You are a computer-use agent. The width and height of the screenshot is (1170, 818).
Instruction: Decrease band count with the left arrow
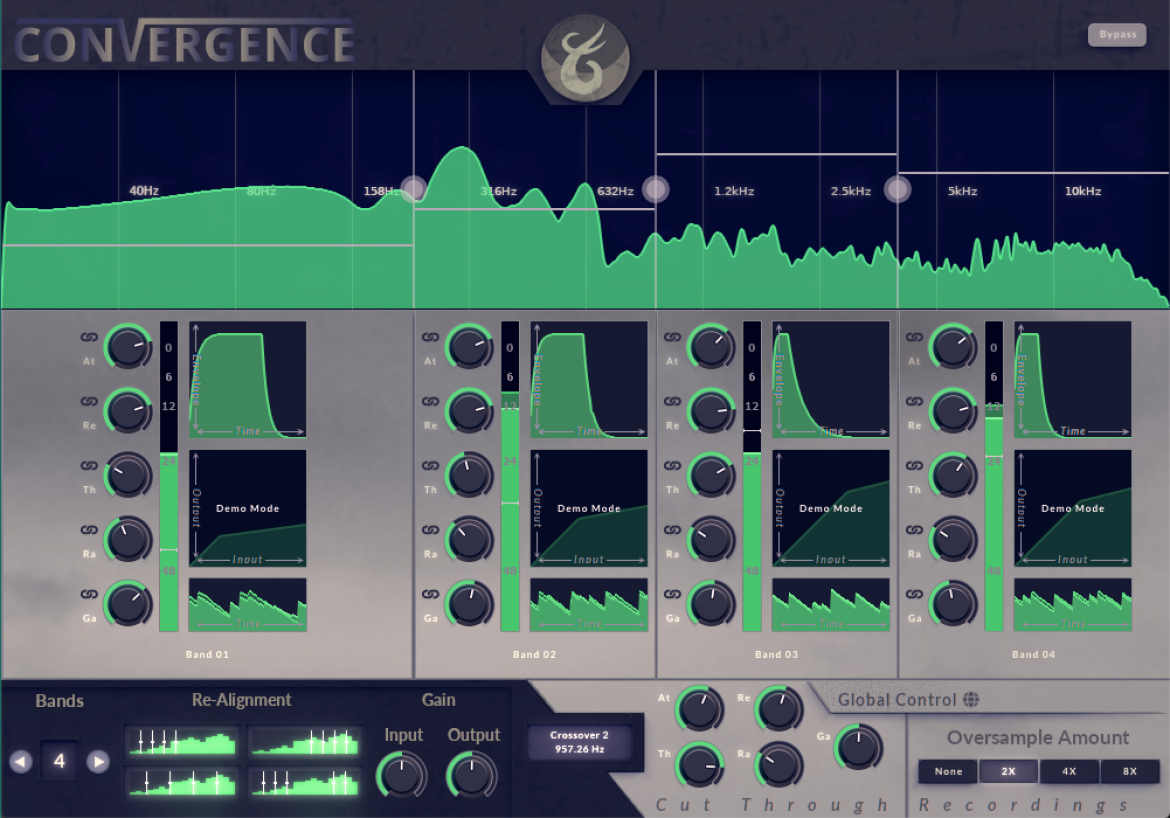tap(21, 761)
